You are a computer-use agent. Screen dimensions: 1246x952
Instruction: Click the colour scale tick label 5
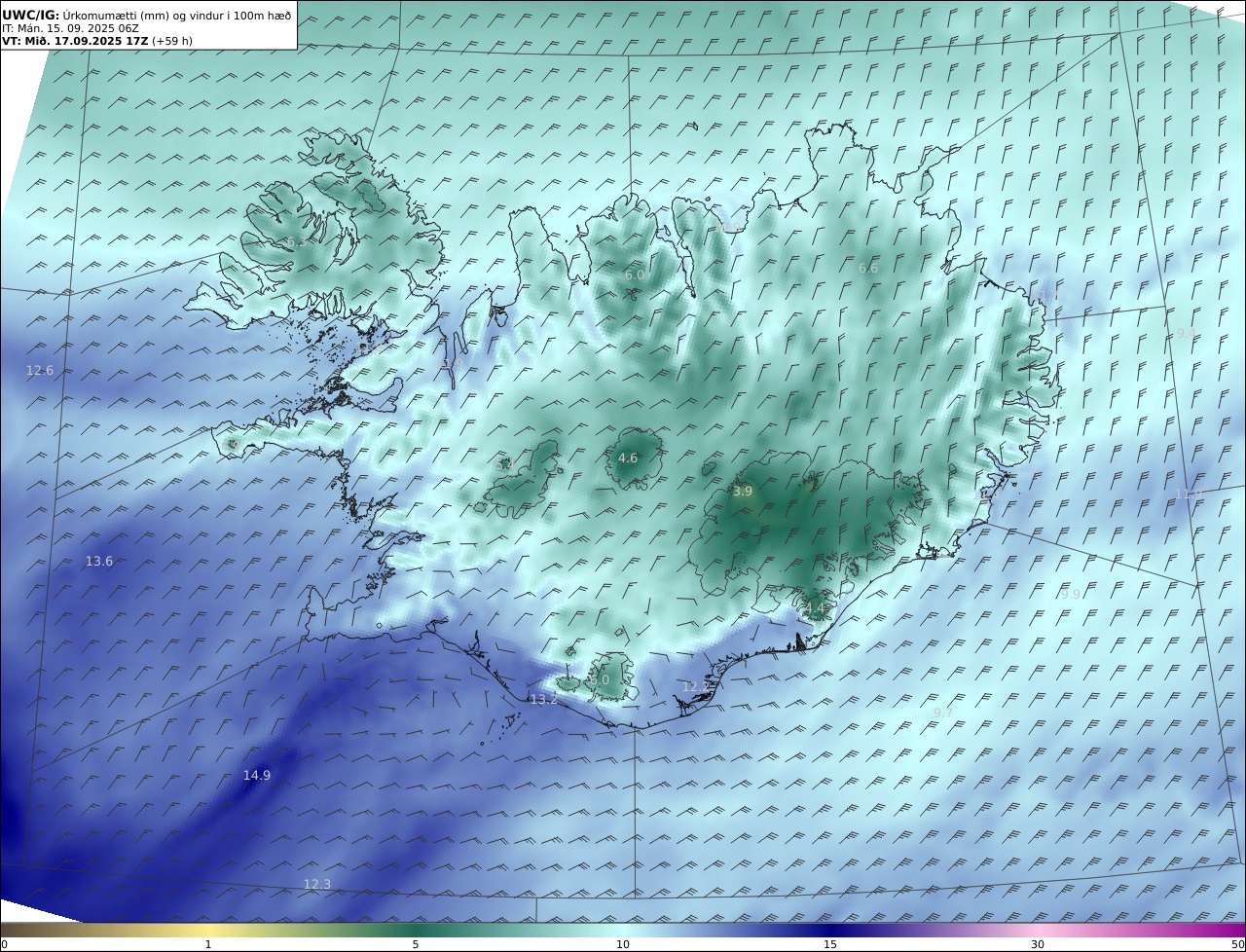click(x=416, y=944)
